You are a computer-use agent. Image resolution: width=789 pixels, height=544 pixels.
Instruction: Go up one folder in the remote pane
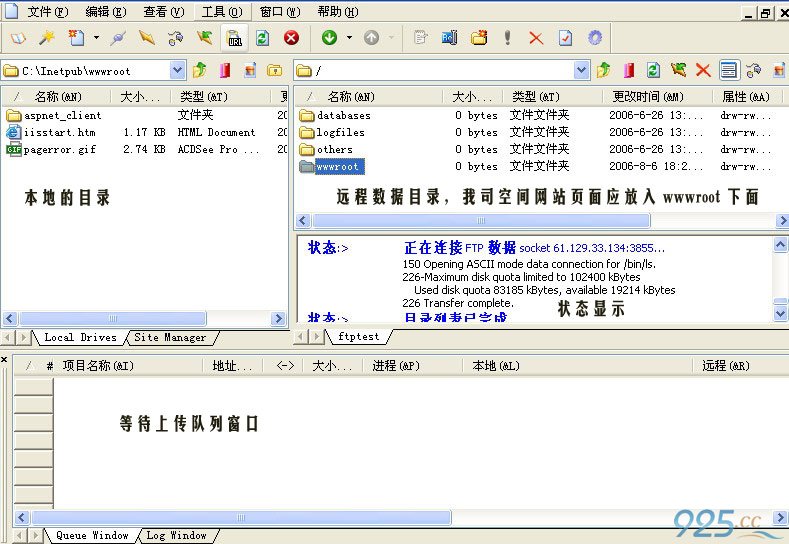tap(604, 70)
